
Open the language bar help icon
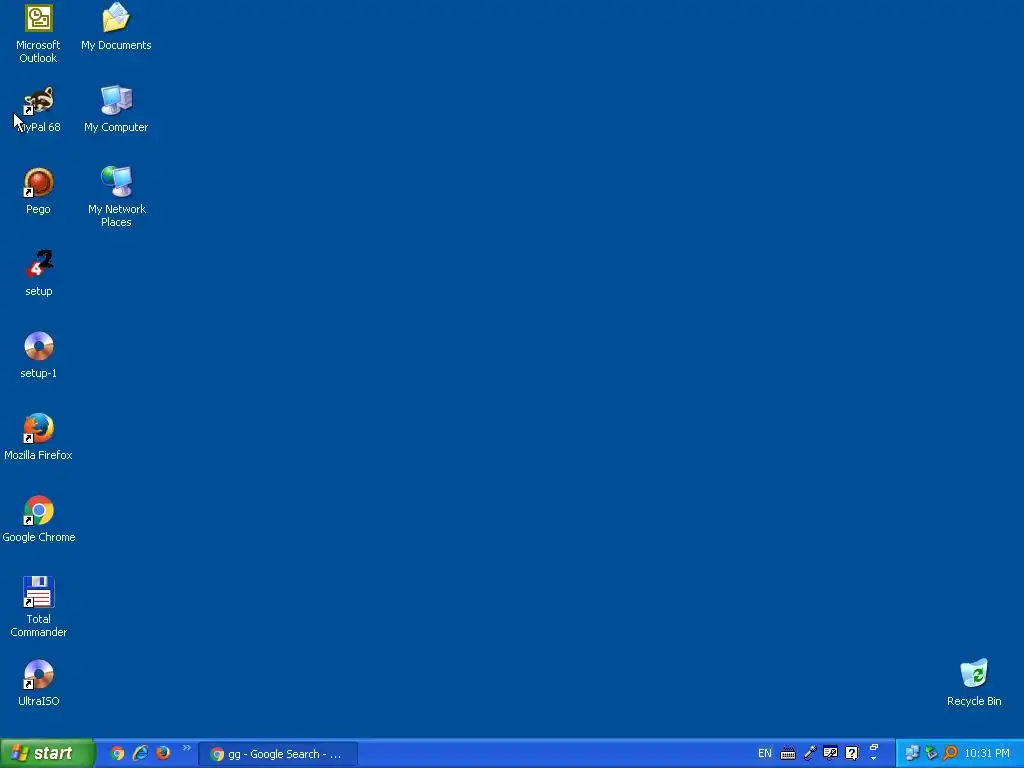pos(852,754)
